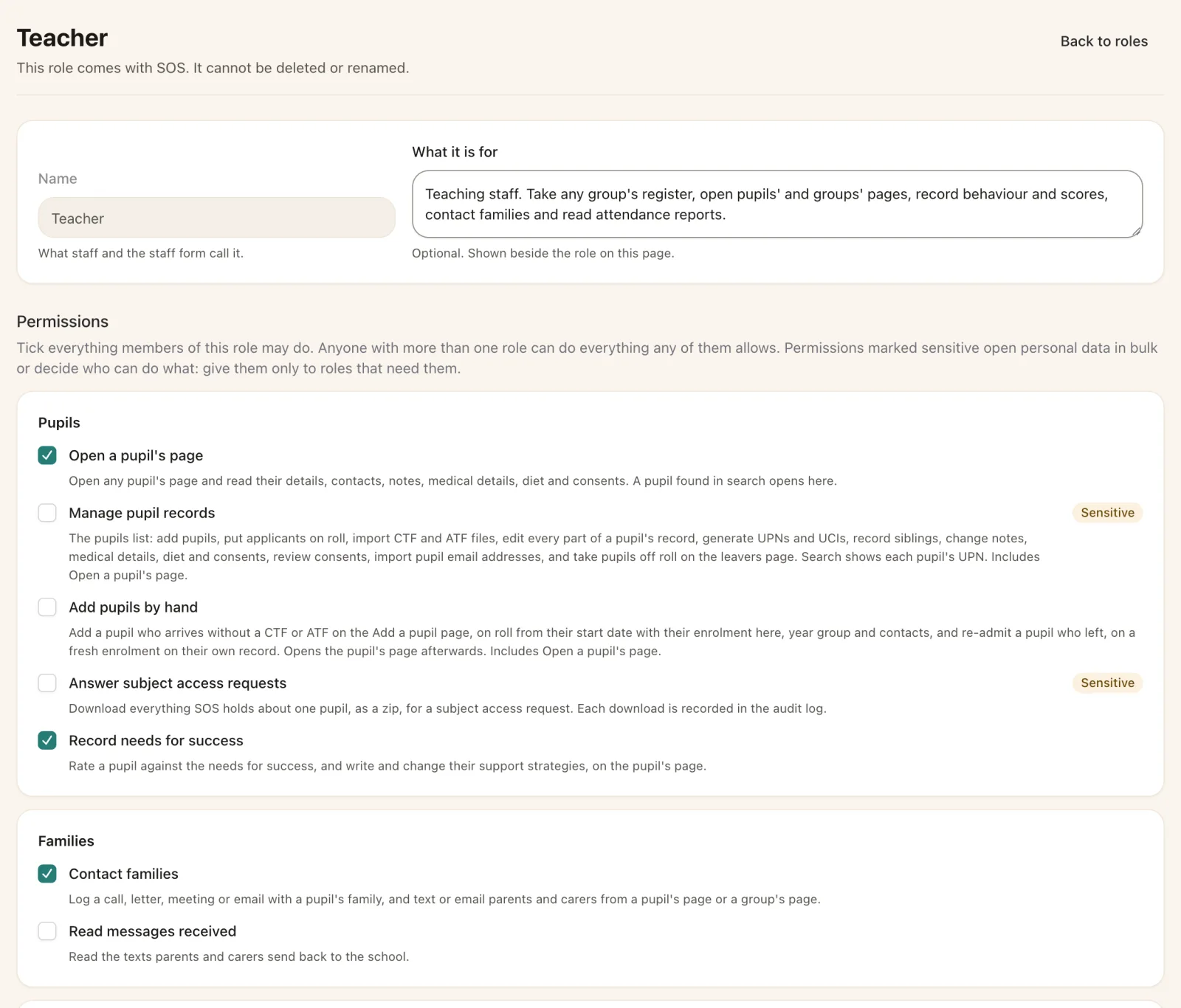Click the 'Open any pupil's page and read' description
The width and height of the screenshot is (1181, 1008).
point(452,481)
